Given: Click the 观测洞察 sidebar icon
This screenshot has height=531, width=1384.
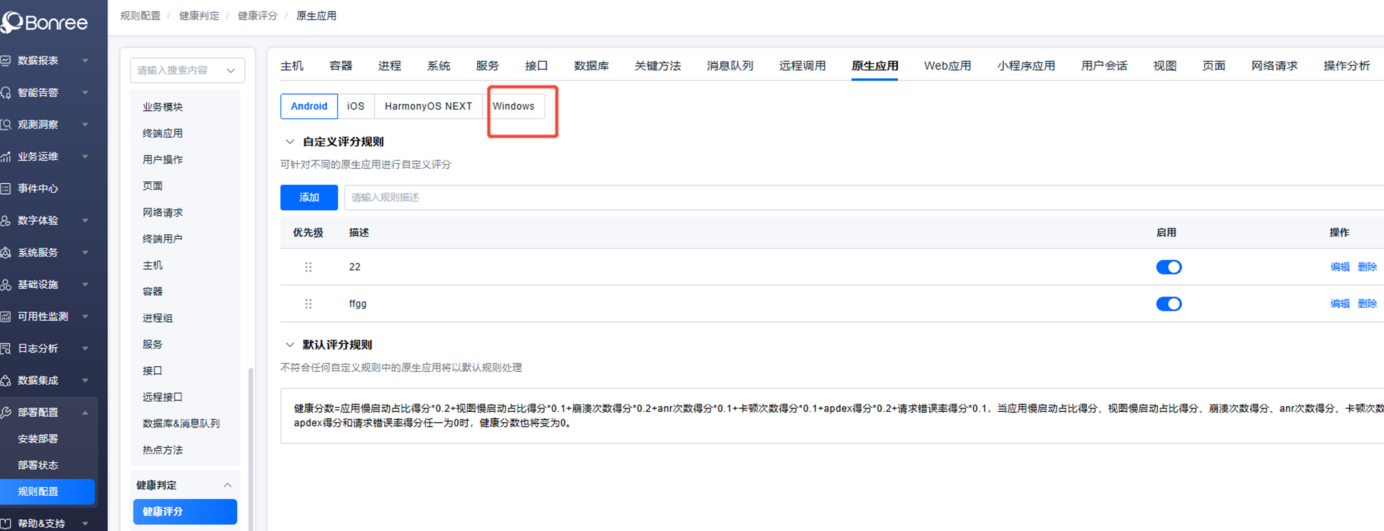Looking at the screenshot, I should pyautogui.click(x=6, y=125).
